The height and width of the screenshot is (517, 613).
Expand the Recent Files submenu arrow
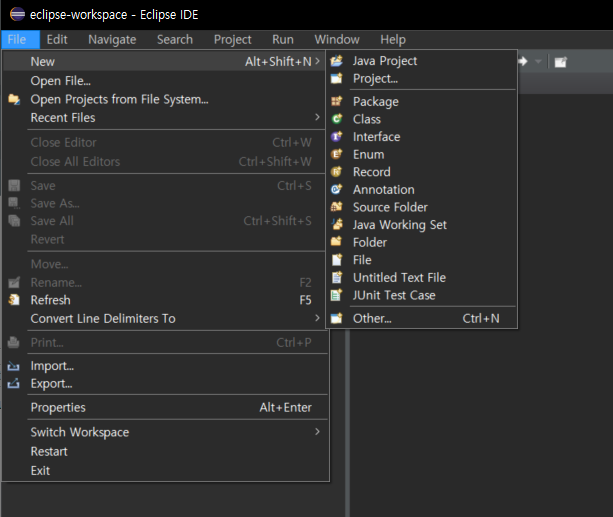tap(317, 117)
